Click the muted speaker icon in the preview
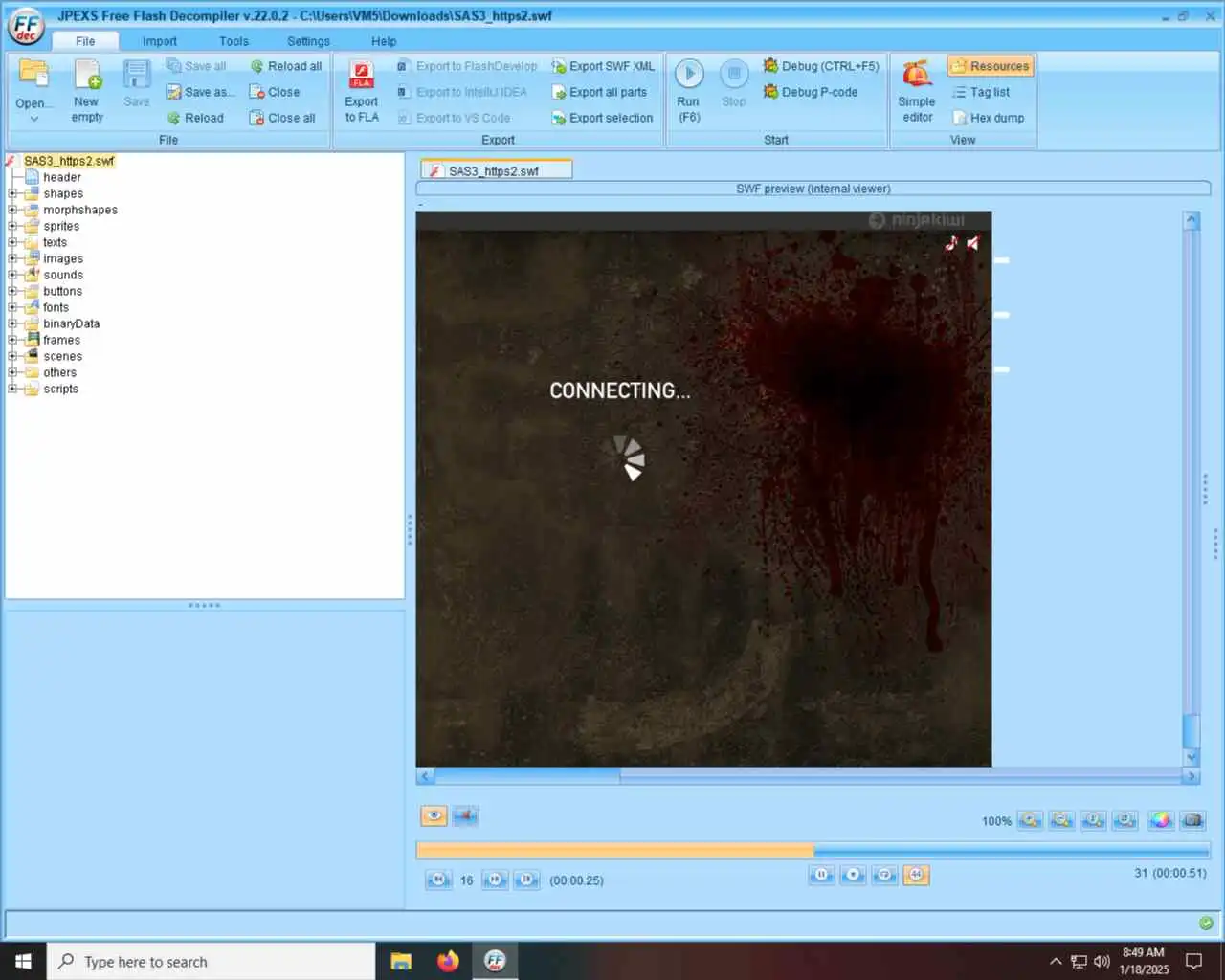 973,243
